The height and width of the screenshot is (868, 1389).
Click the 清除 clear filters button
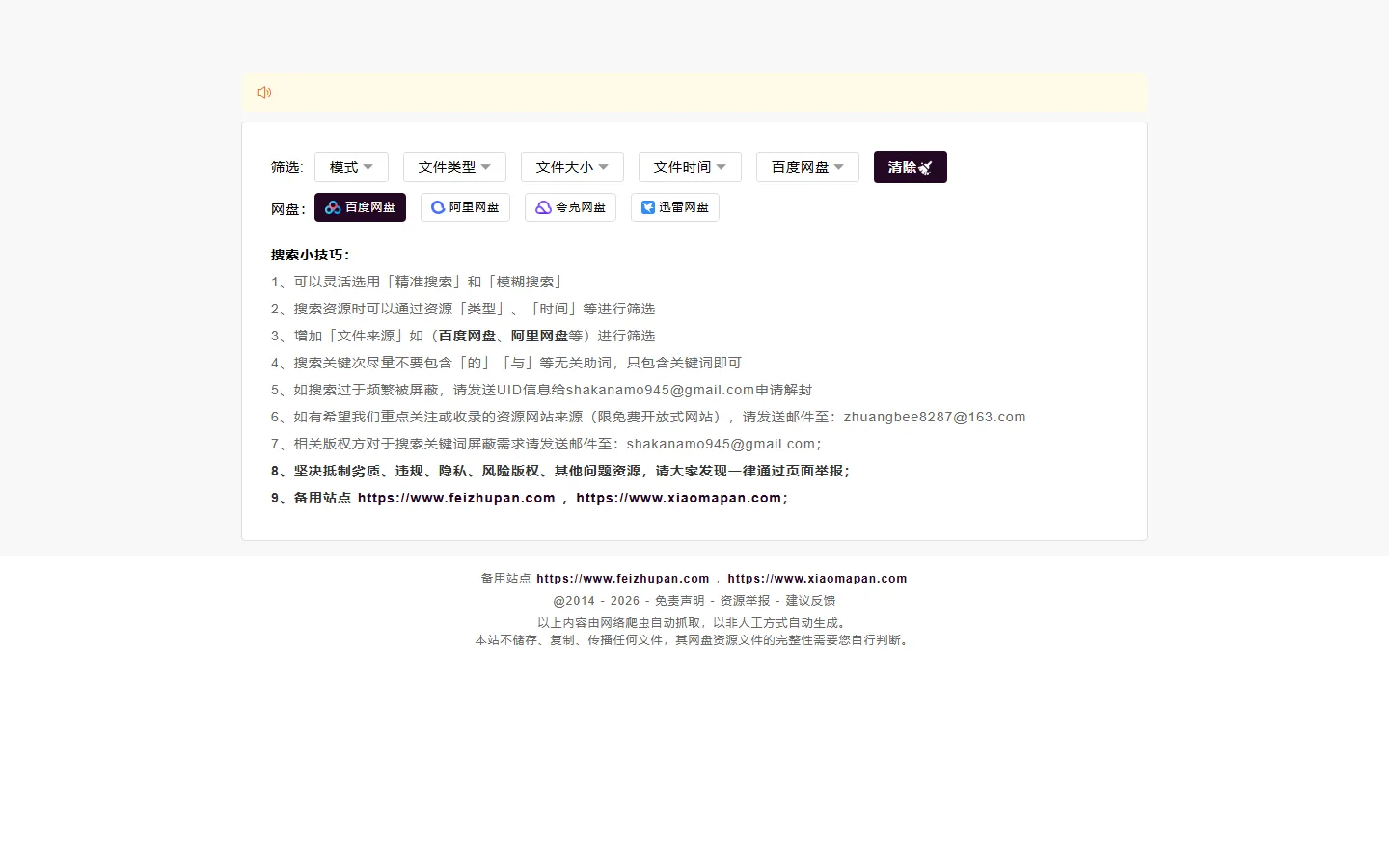click(911, 167)
